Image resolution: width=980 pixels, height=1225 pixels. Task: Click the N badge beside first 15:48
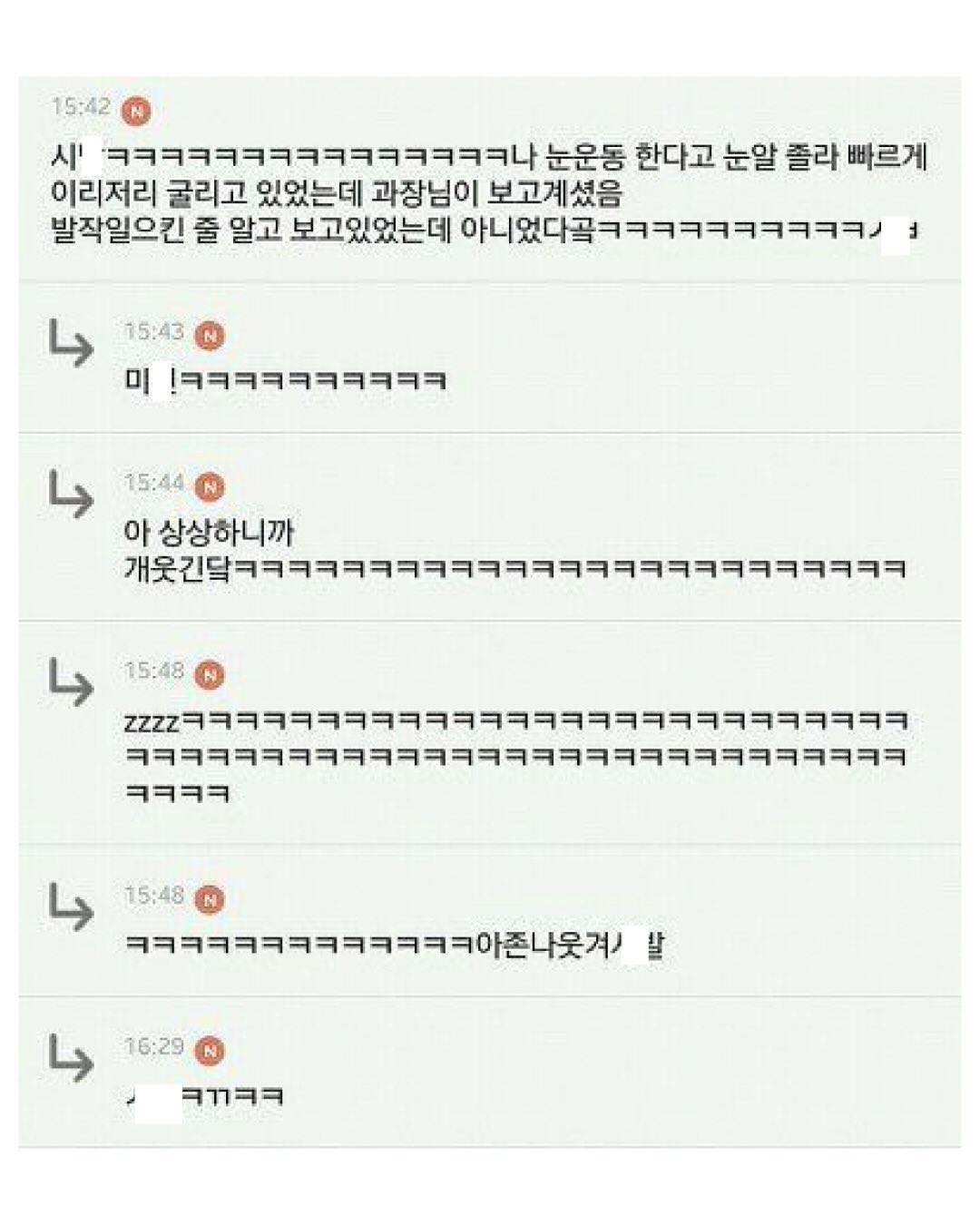click(210, 675)
